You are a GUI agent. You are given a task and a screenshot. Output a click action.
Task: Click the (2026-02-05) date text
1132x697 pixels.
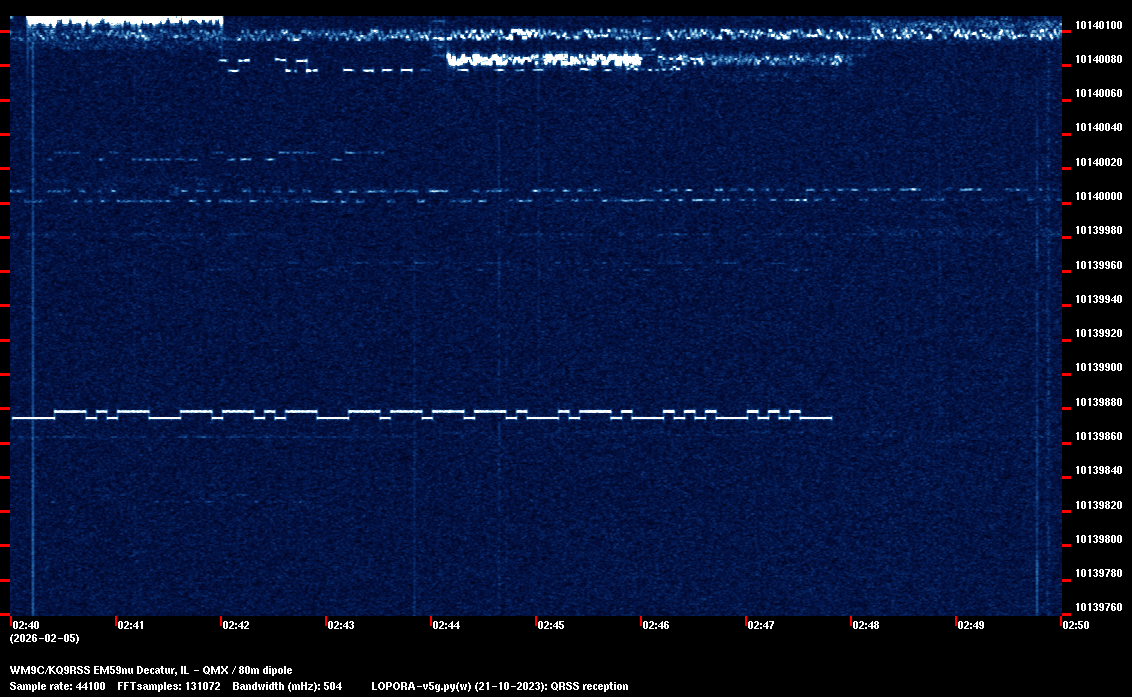pos(44,638)
